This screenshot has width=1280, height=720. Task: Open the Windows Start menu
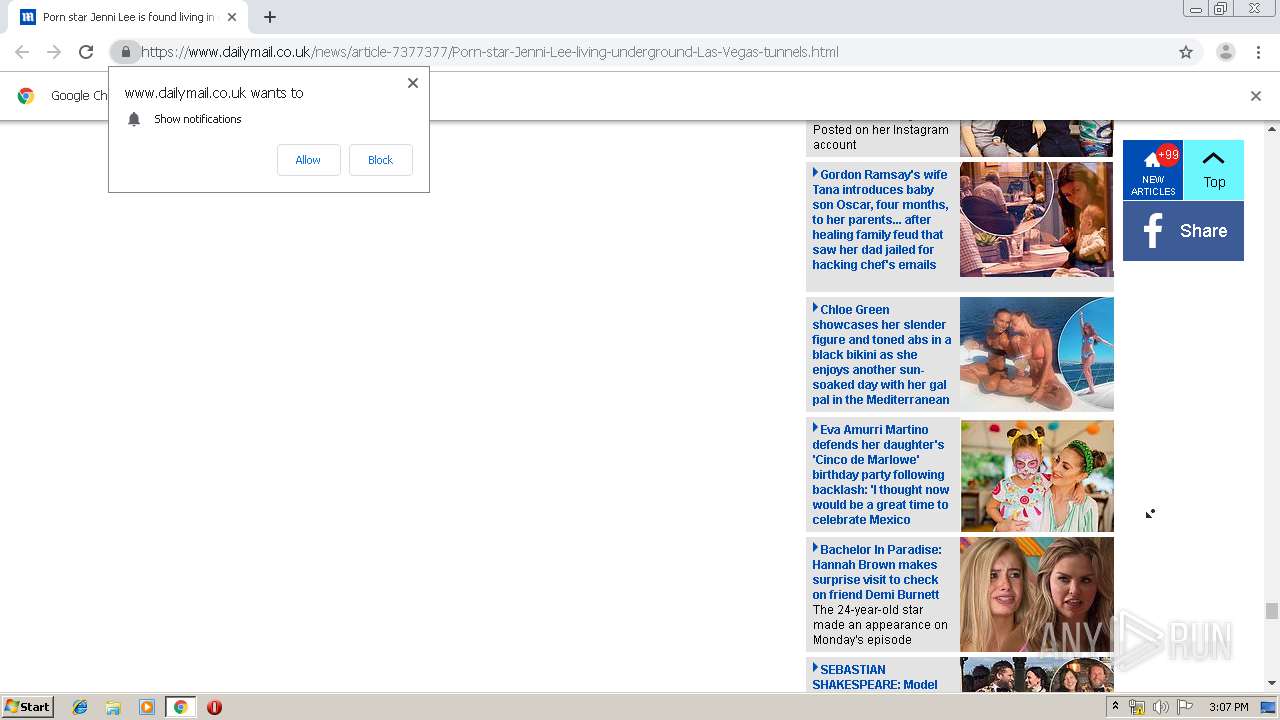click(x=27, y=707)
